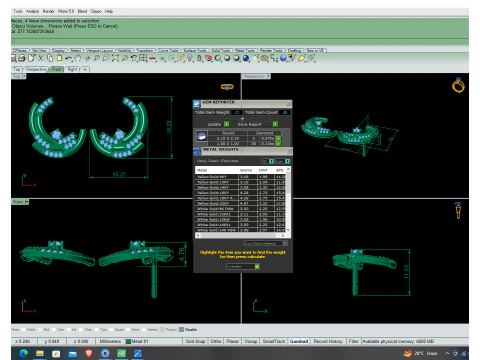Click the Print icon in the toolbar
This screenshot has width=480, height=360.
(22, 58)
